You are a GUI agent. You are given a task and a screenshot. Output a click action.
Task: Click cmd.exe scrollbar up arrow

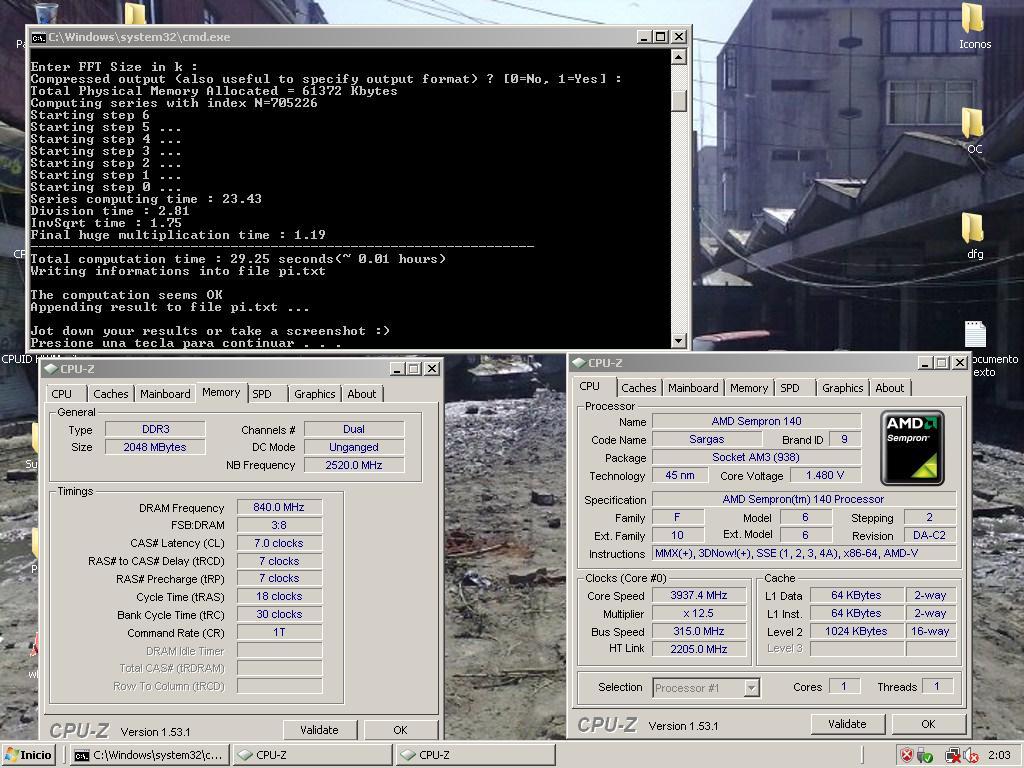[x=679, y=57]
